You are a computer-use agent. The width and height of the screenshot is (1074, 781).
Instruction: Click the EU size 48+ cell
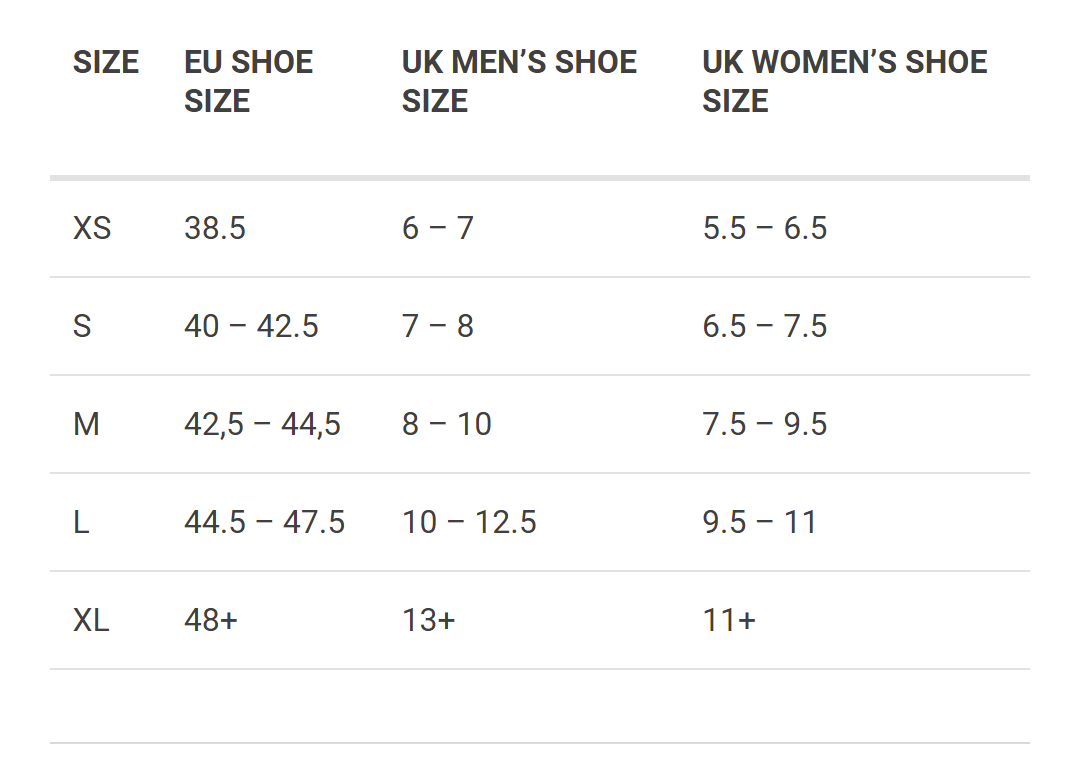(x=211, y=621)
